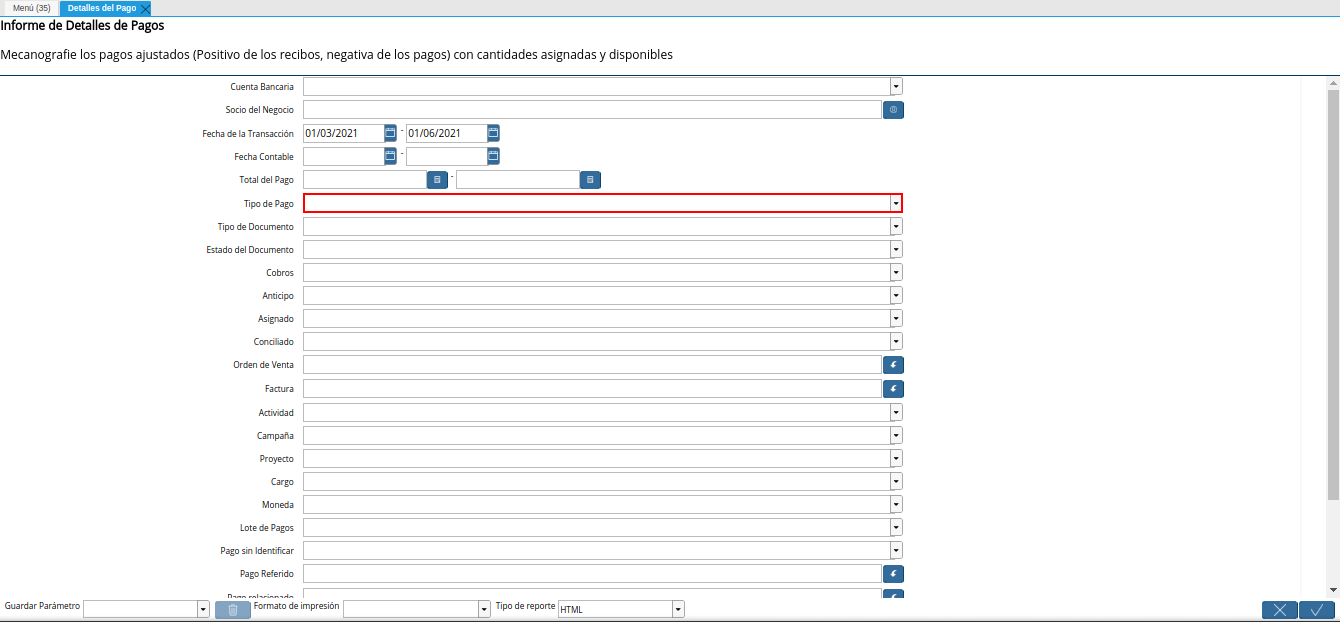Screen dimensions: 1340x622
Task: Focus the Fecha Contable end field
Action: [x=446, y=156]
